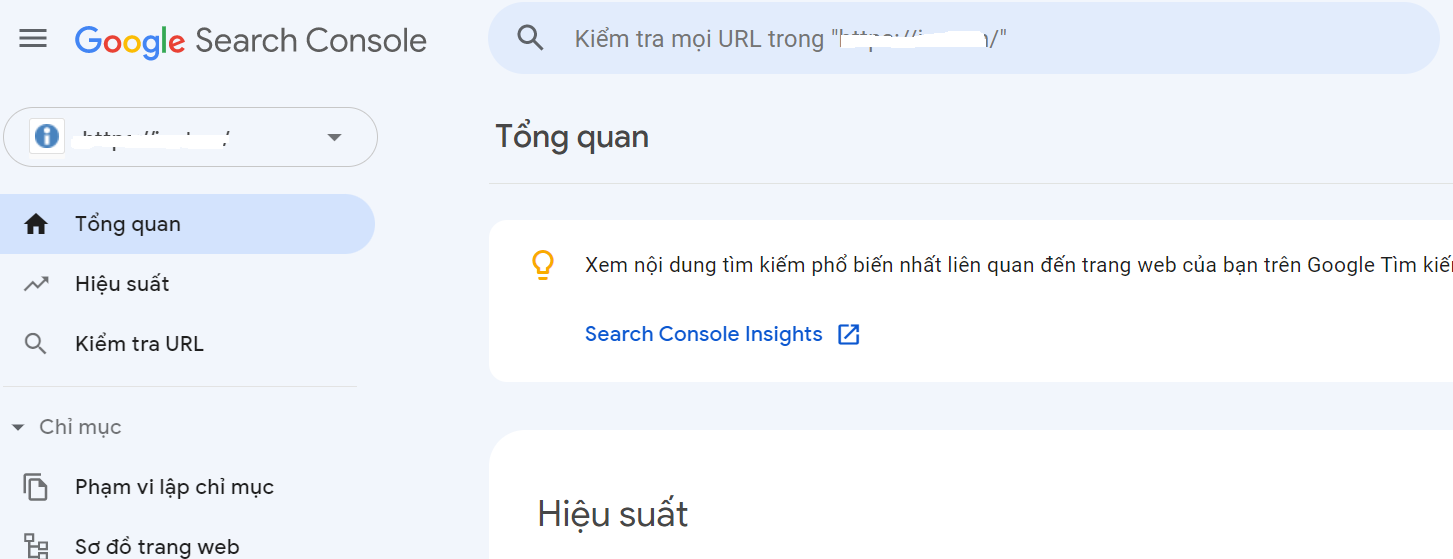
Task: Click the magnifier icon in search bar
Action: click(x=530, y=38)
